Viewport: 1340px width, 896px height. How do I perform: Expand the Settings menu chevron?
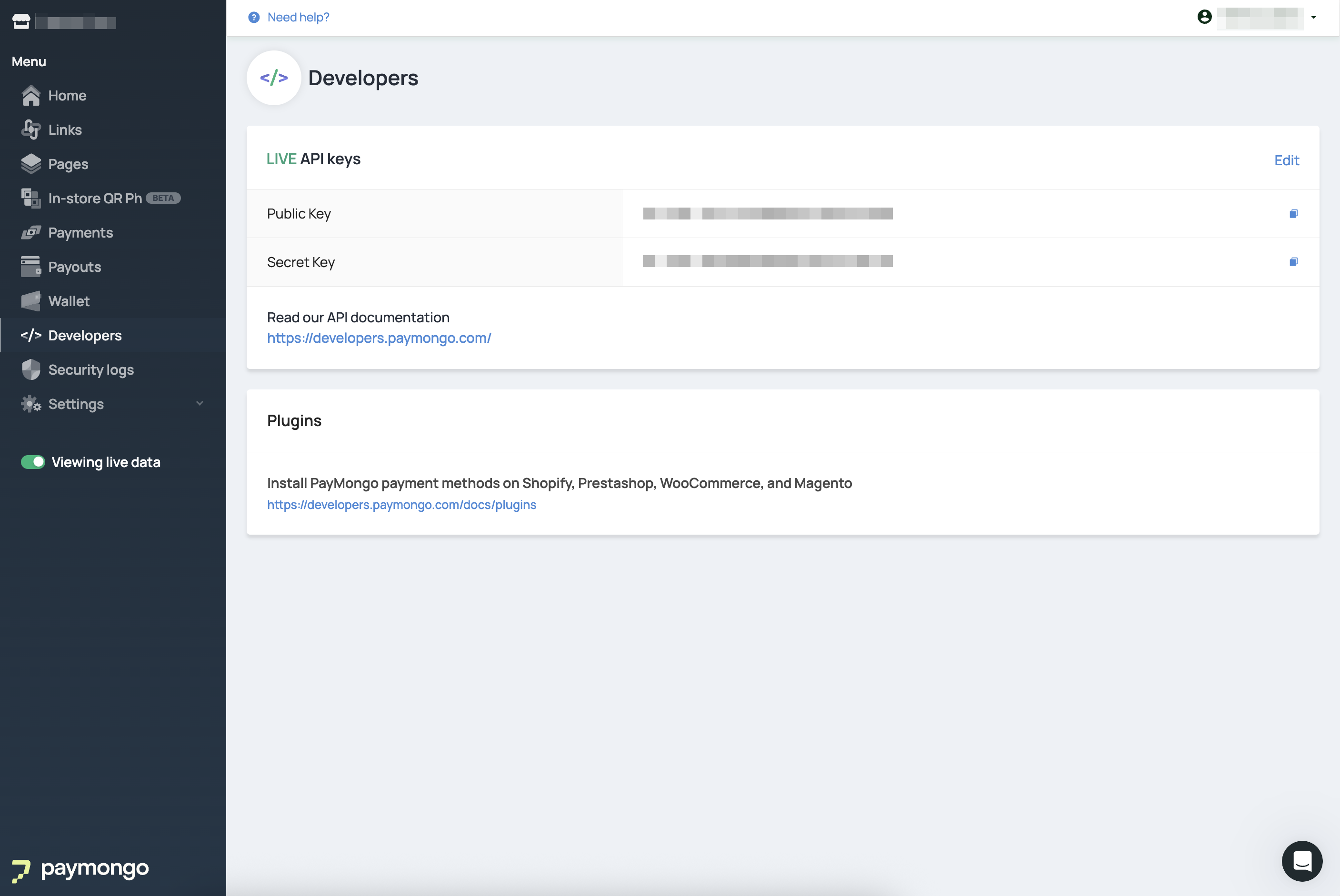(200, 403)
